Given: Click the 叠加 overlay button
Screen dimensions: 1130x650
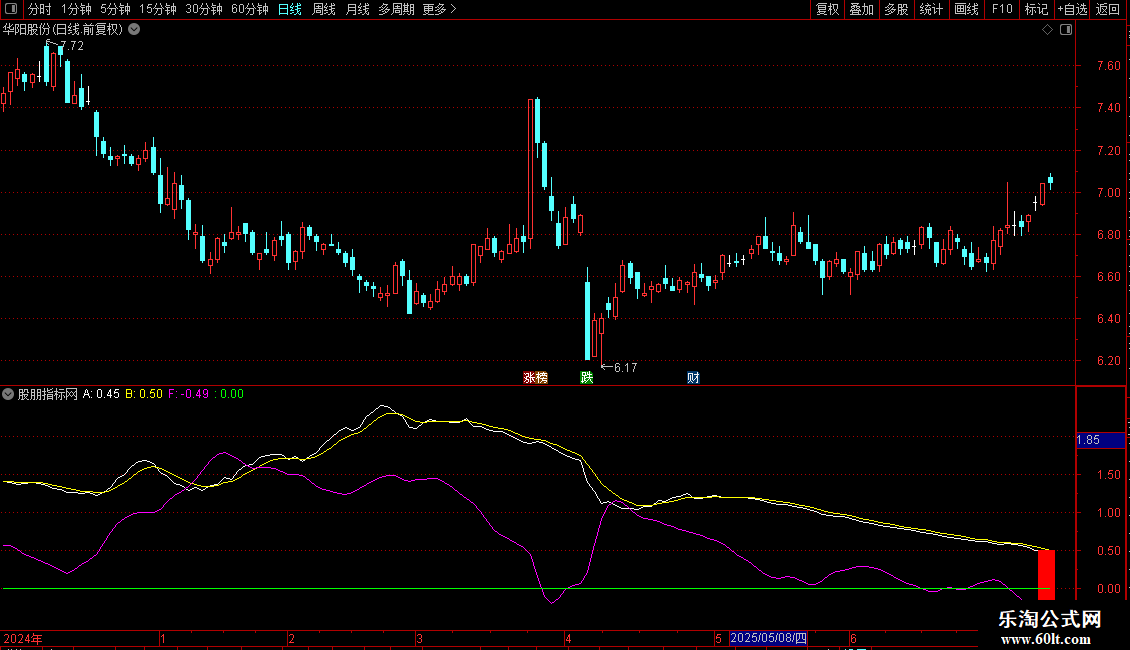Looking at the screenshot, I should [x=861, y=9].
